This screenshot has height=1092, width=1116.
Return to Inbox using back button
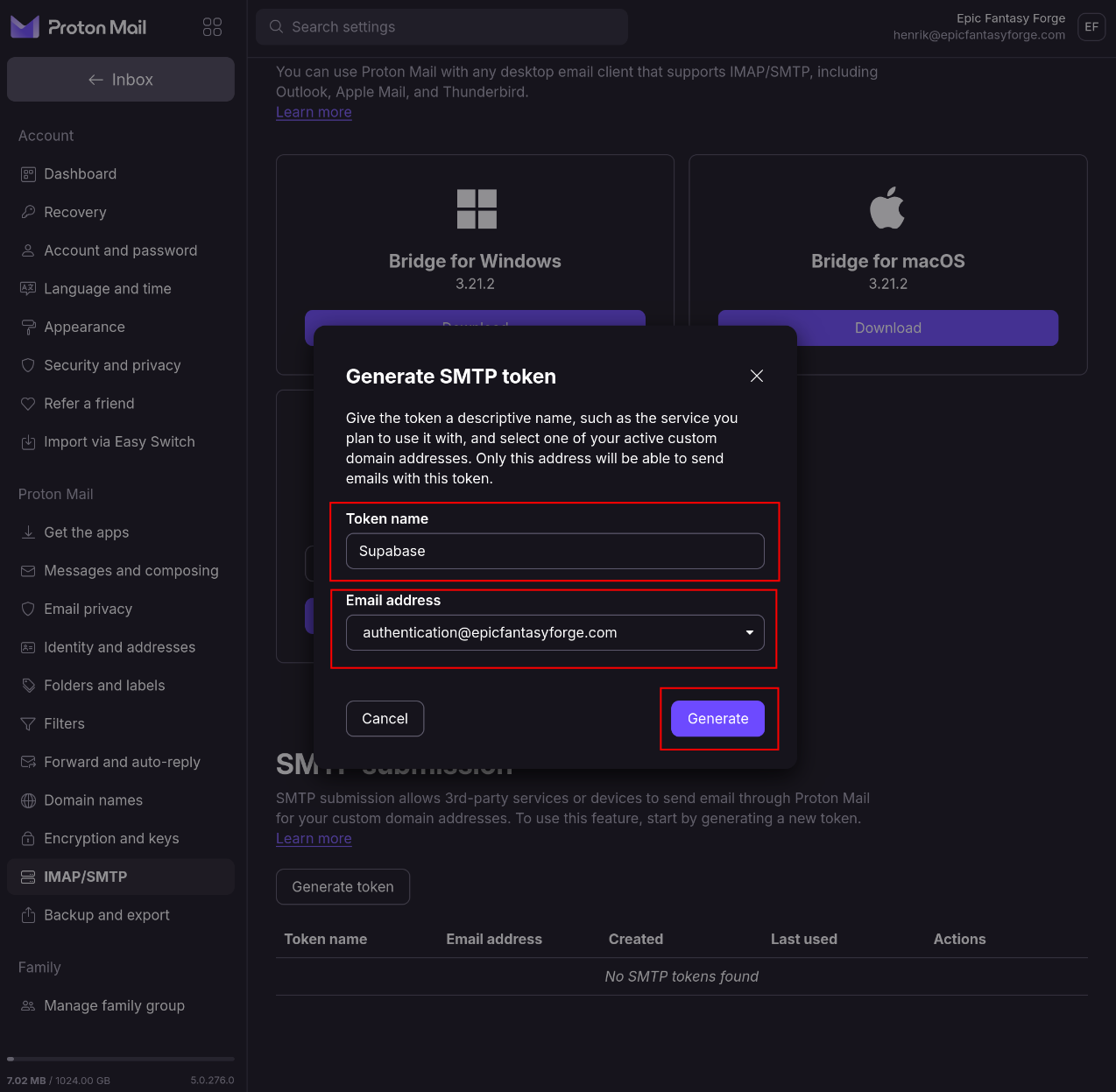(x=121, y=80)
